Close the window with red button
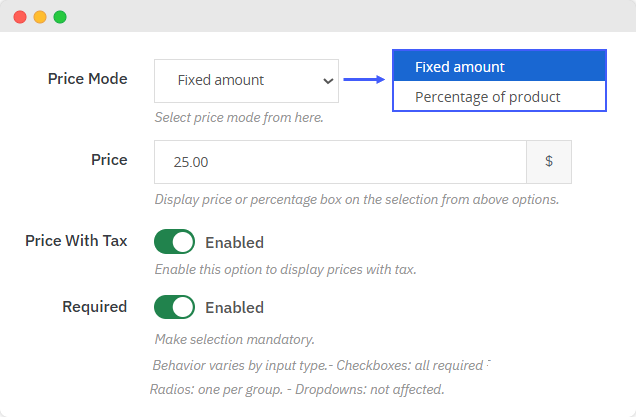 pyautogui.click(x=20, y=17)
